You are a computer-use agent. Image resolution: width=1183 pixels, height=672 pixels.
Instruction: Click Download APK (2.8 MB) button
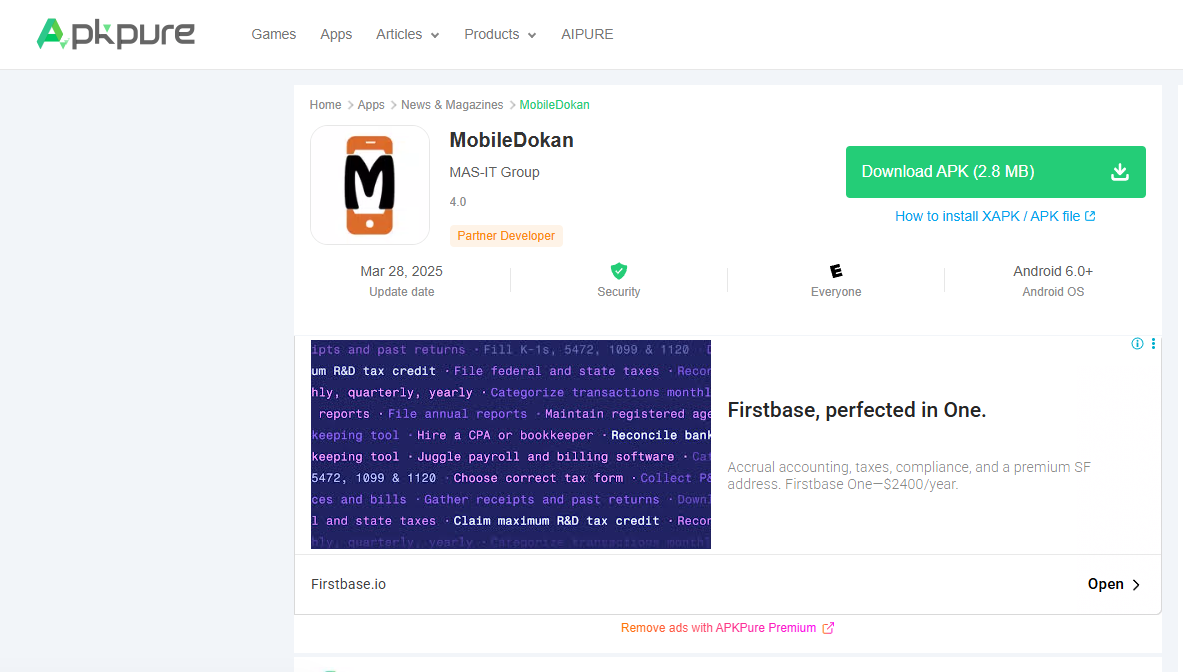pyautogui.click(x=995, y=172)
